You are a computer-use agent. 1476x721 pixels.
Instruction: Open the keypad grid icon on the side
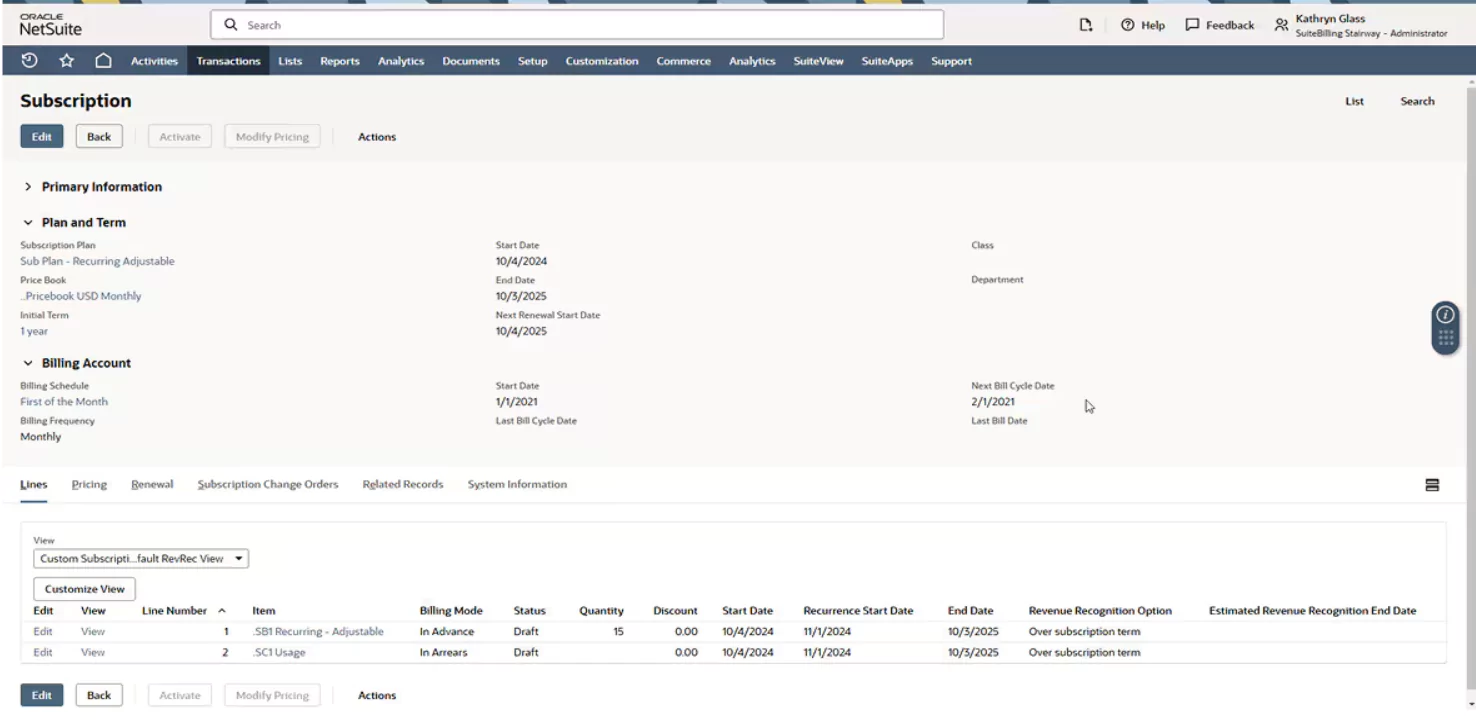click(x=1445, y=339)
